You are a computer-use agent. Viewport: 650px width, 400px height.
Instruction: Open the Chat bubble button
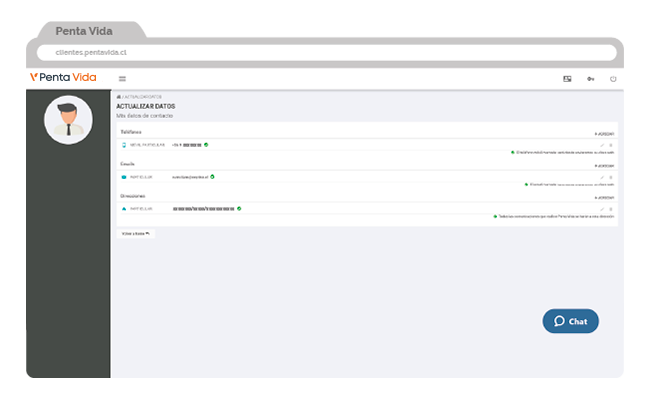click(x=570, y=321)
